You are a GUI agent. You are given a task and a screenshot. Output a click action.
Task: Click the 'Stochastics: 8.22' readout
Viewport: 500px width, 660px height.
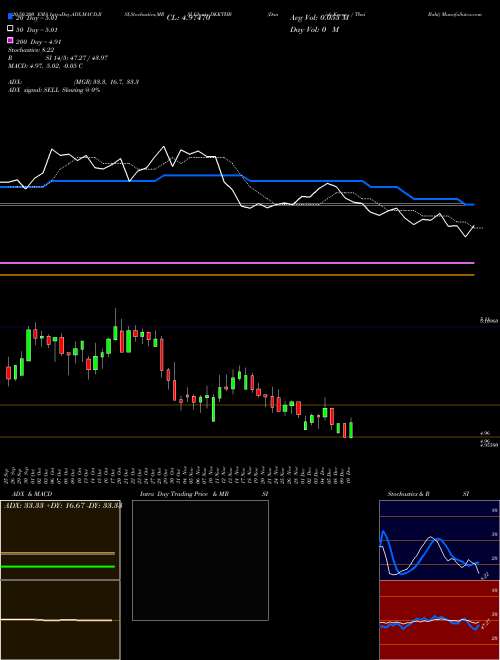click(x=30, y=50)
